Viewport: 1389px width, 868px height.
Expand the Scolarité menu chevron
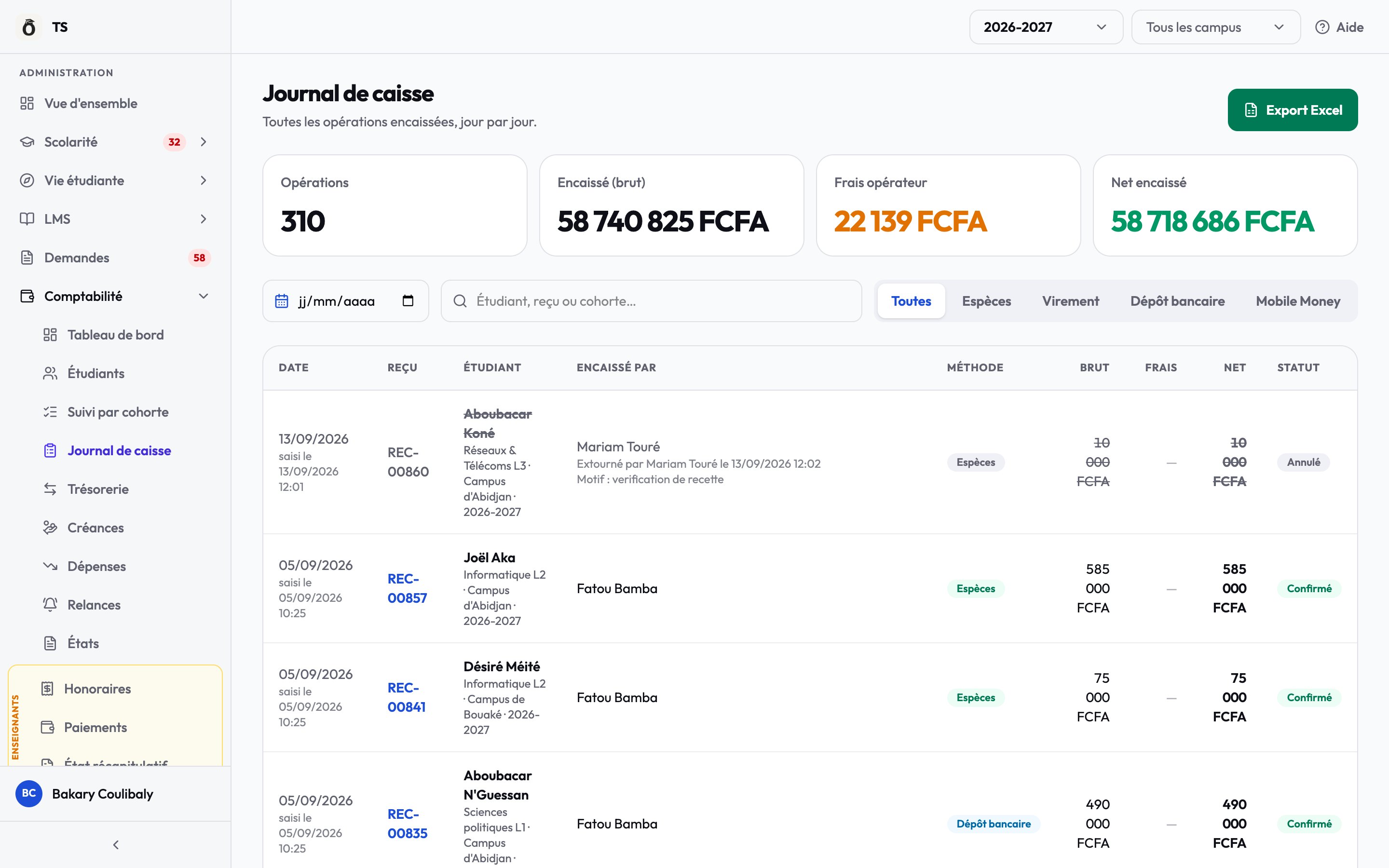(203, 142)
